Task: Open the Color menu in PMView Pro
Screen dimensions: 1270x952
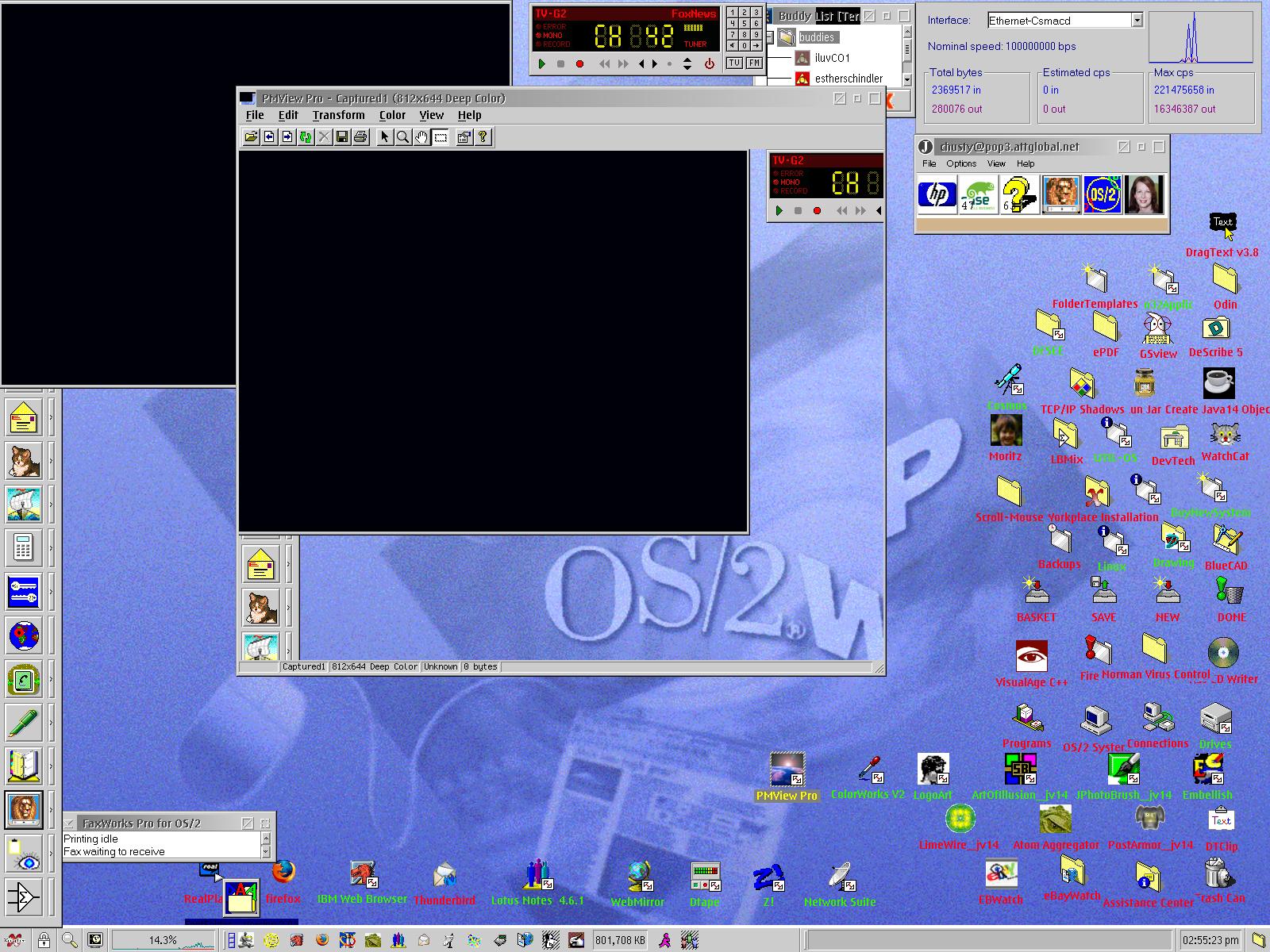Action: (x=392, y=115)
